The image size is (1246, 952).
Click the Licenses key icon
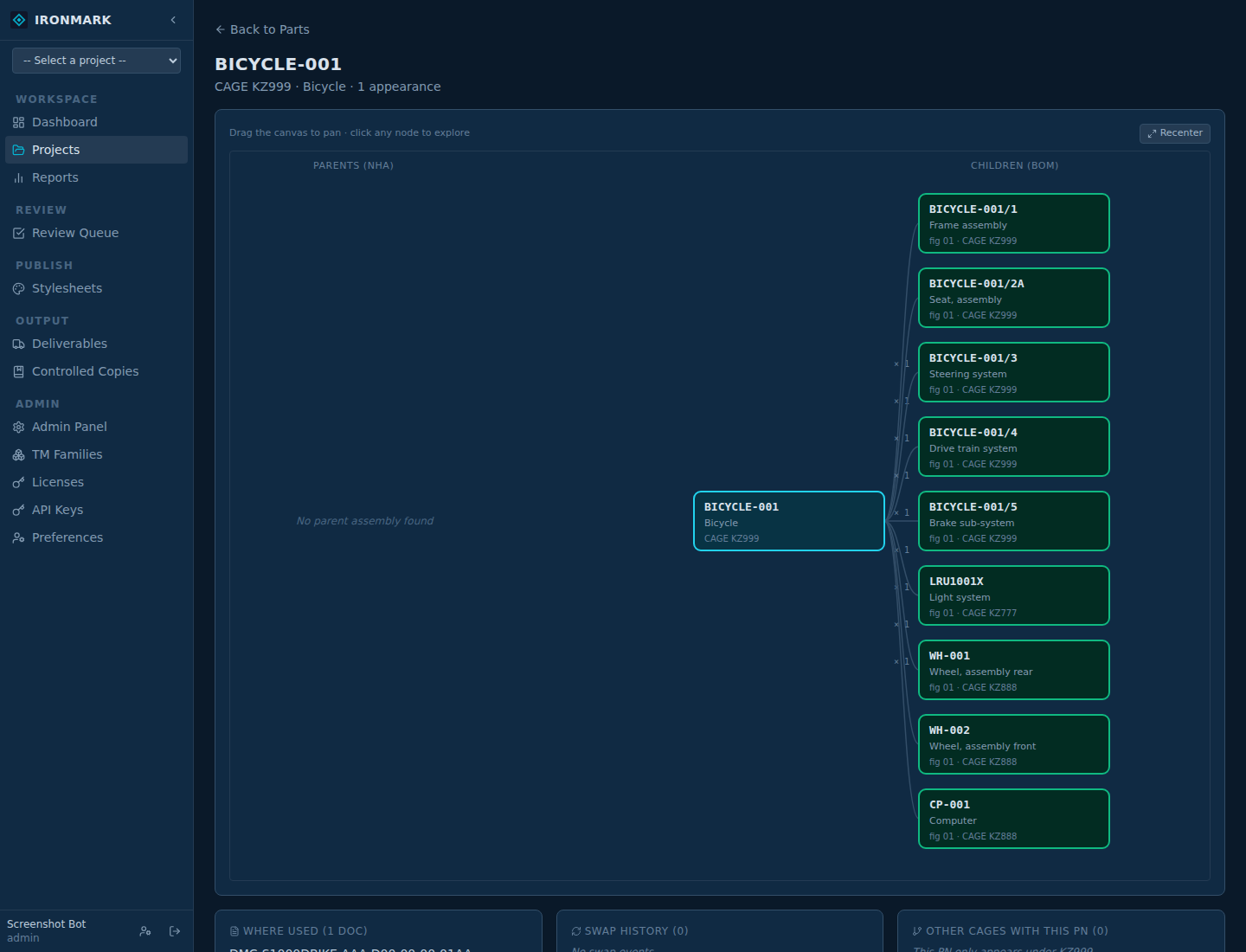[19, 483]
